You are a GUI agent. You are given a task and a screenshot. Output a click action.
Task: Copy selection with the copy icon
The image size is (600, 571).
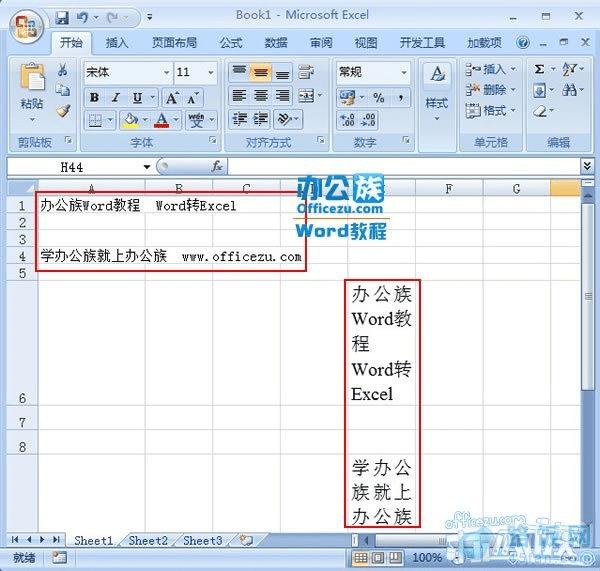(x=63, y=90)
